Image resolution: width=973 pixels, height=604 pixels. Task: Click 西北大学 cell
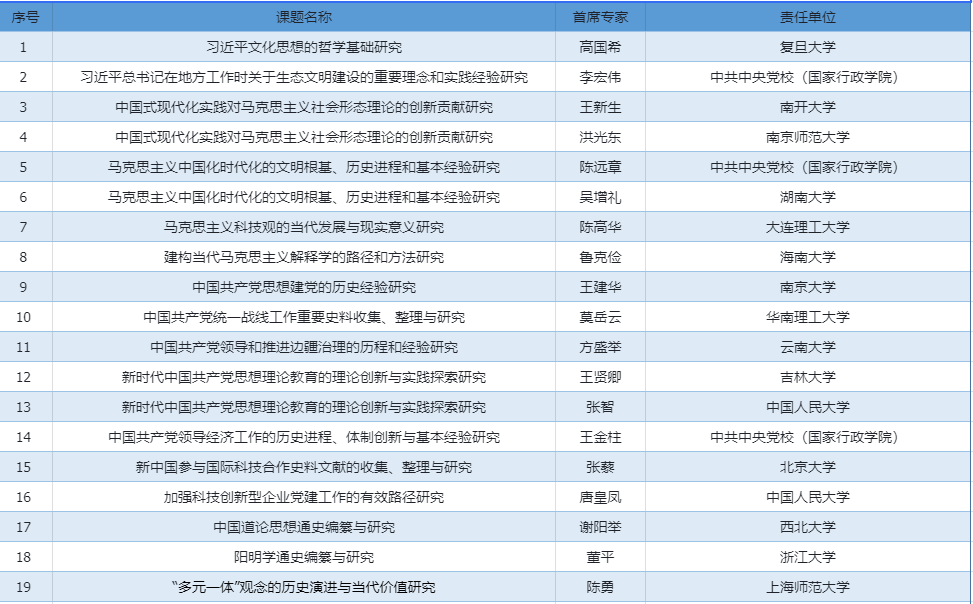(807, 527)
